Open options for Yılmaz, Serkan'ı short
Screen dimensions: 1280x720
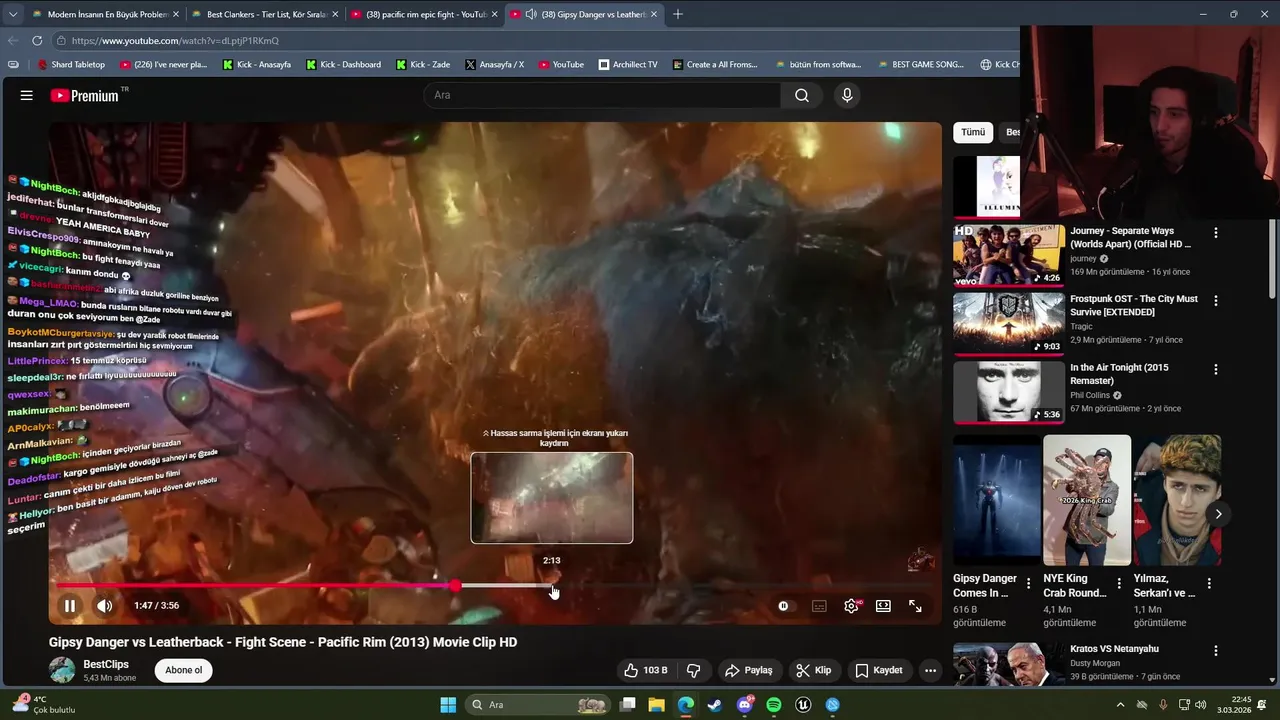tap(1209, 583)
